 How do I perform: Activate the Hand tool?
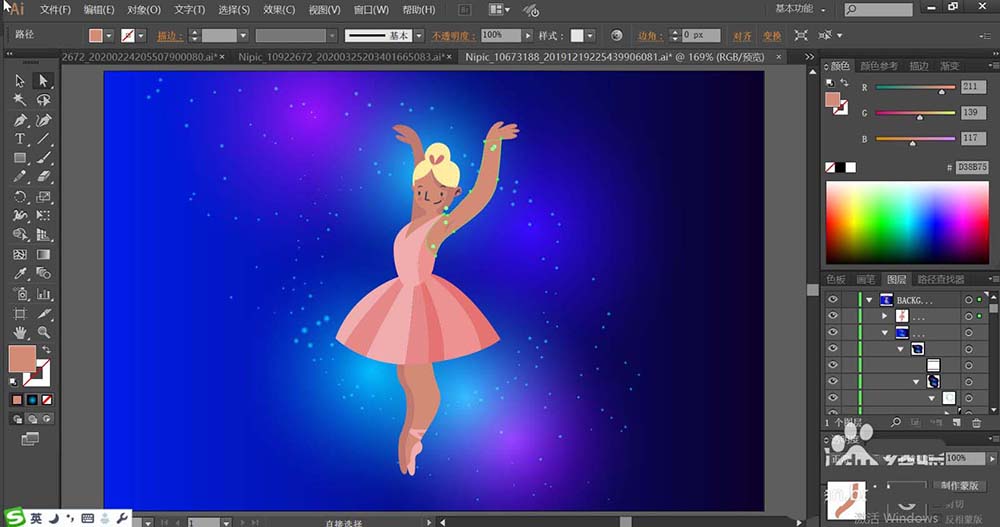19,332
